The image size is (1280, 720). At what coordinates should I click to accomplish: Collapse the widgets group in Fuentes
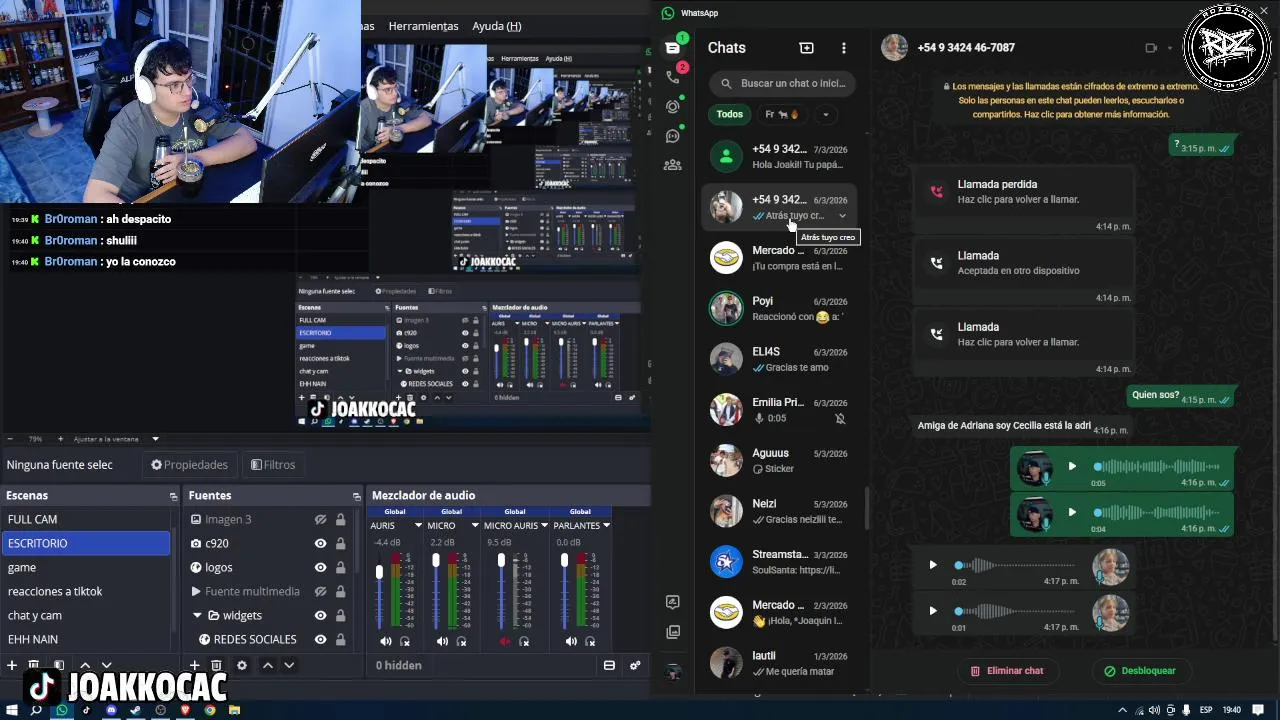point(197,615)
